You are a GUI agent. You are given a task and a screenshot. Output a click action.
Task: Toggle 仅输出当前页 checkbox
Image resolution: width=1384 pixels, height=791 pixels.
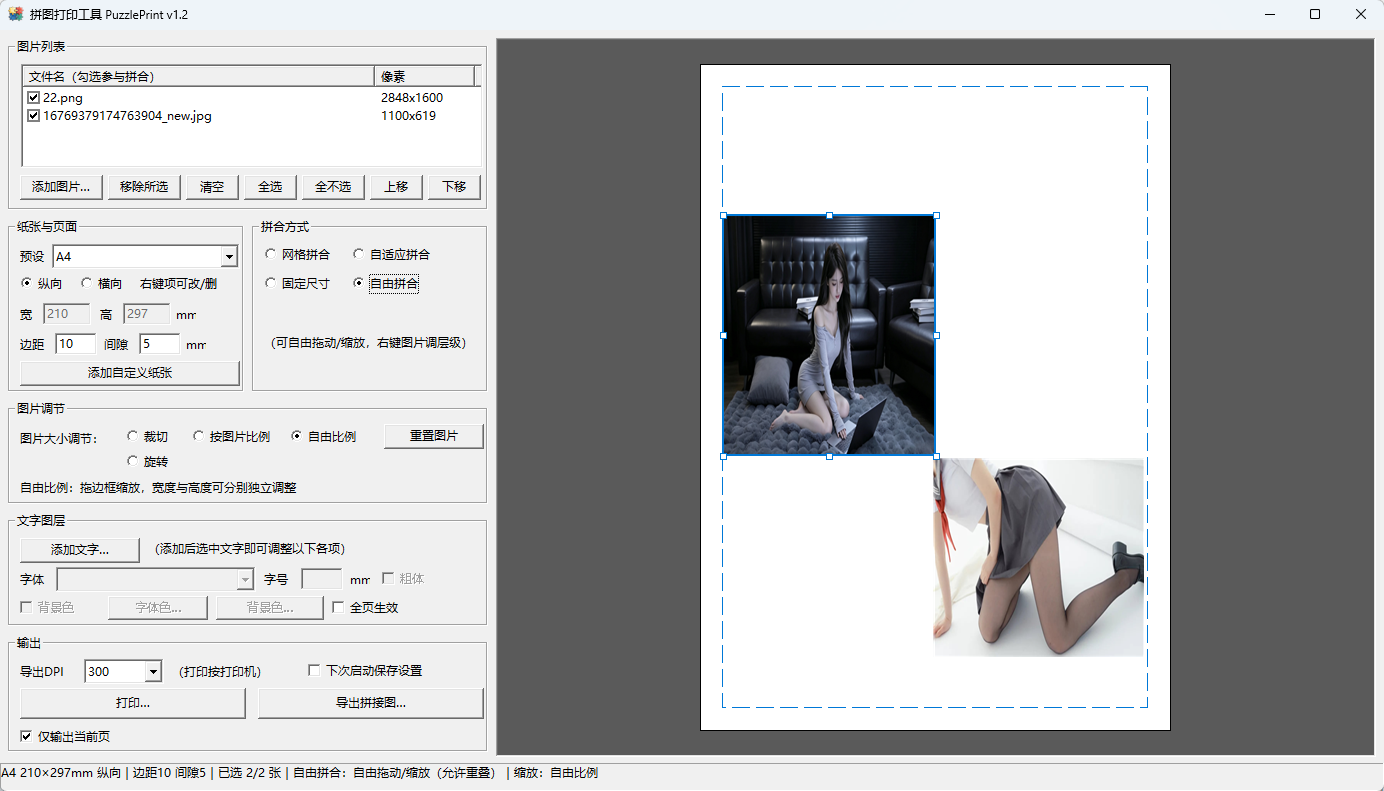pyautogui.click(x=26, y=736)
